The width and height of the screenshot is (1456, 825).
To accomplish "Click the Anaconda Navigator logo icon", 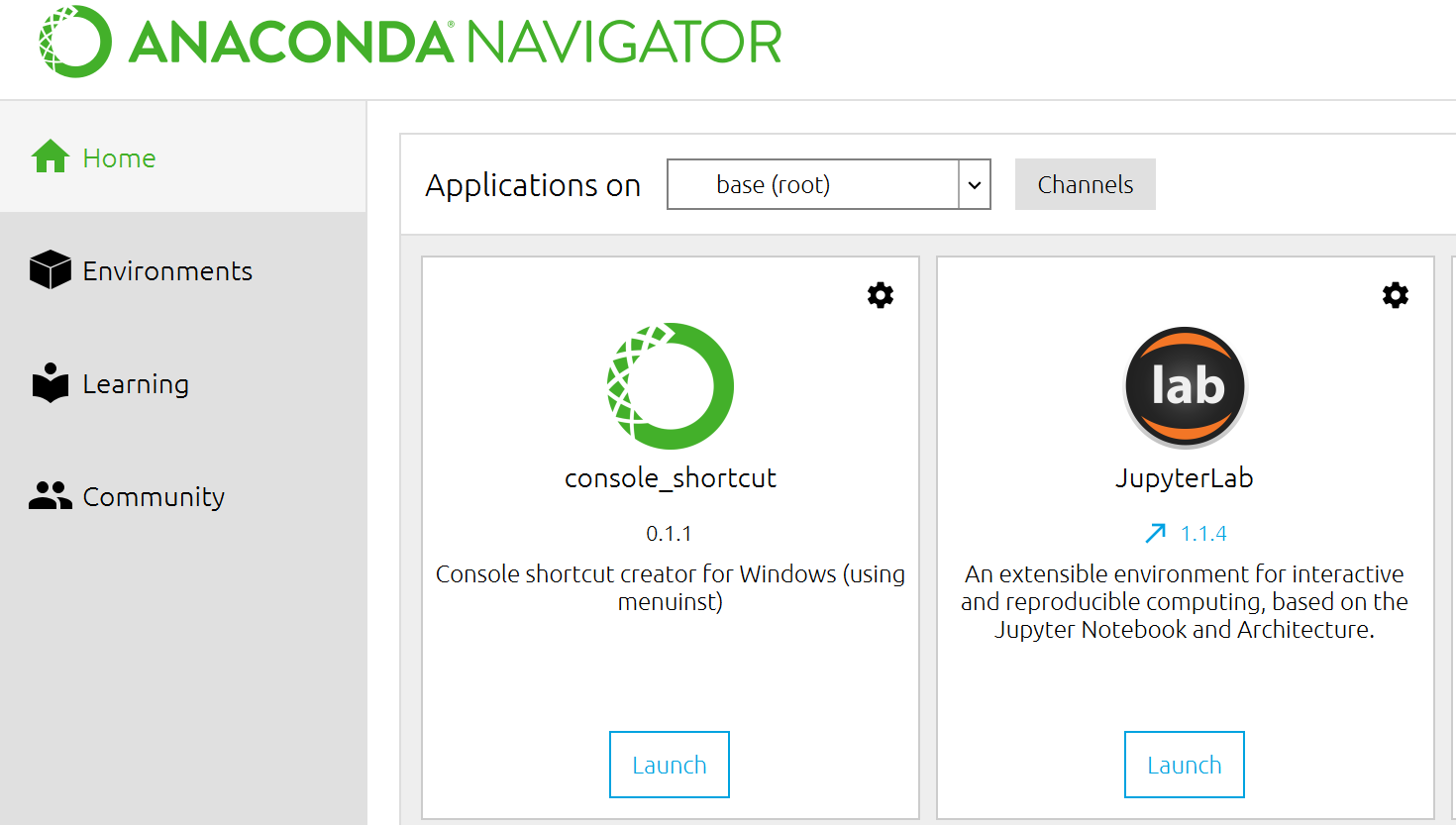I will [x=75, y=42].
